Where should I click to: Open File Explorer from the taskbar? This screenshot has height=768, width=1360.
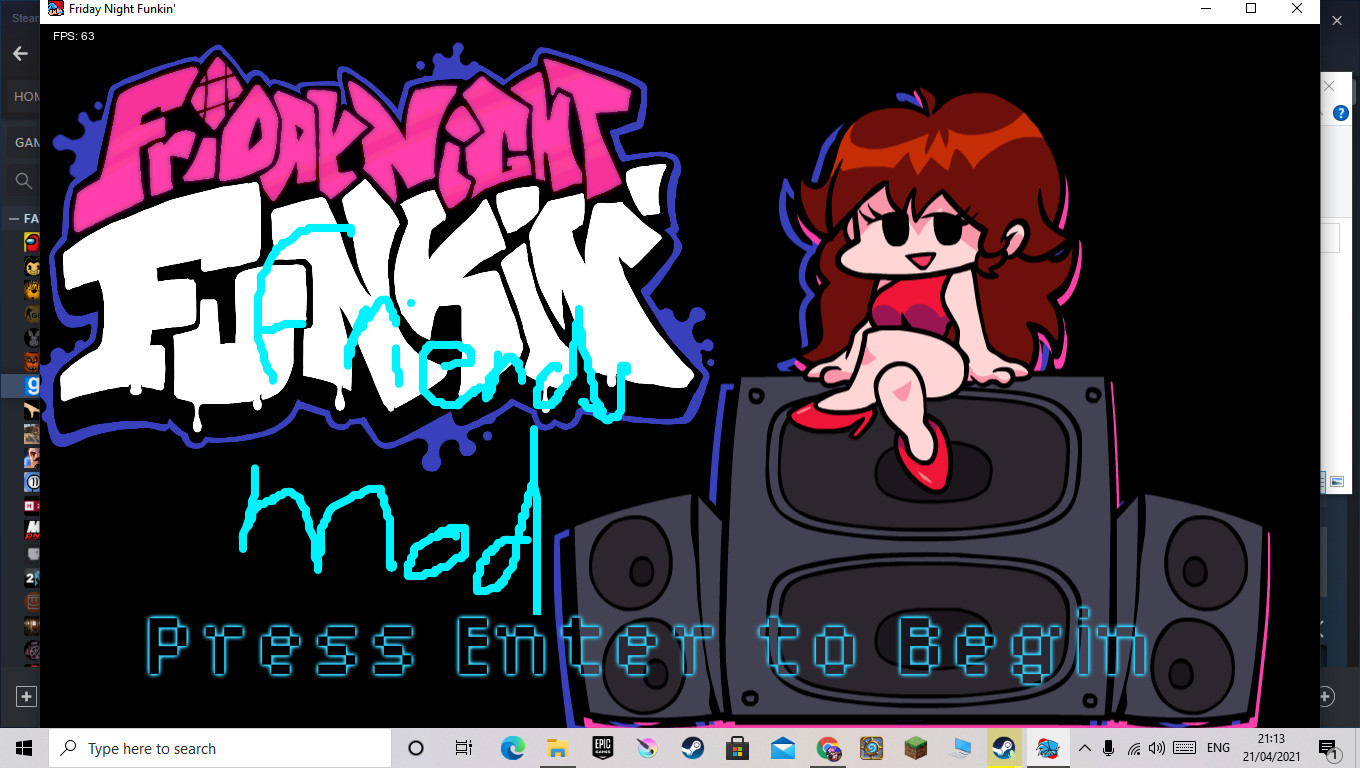coord(557,748)
